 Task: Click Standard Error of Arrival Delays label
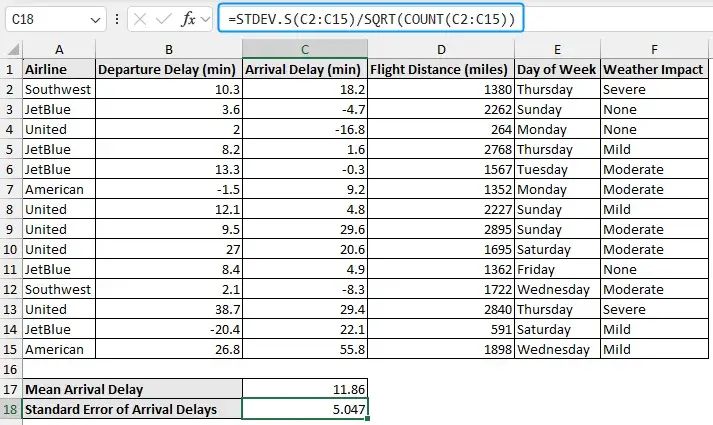coord(132,409)
